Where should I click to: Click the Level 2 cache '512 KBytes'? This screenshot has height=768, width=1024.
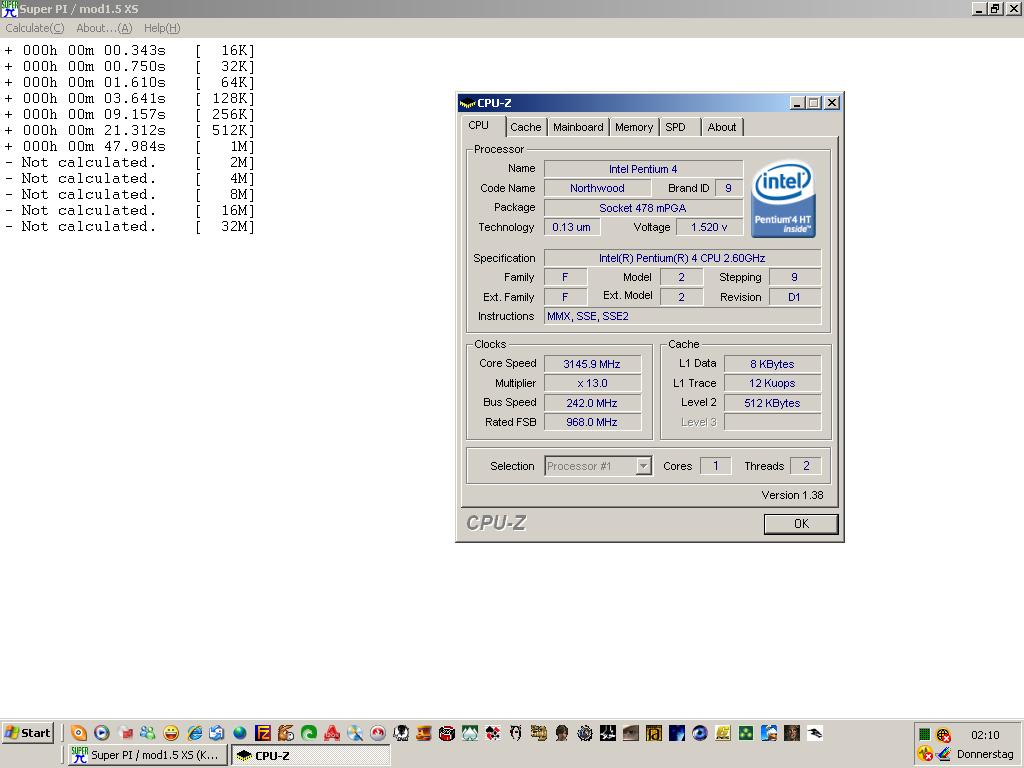point(773,403)
